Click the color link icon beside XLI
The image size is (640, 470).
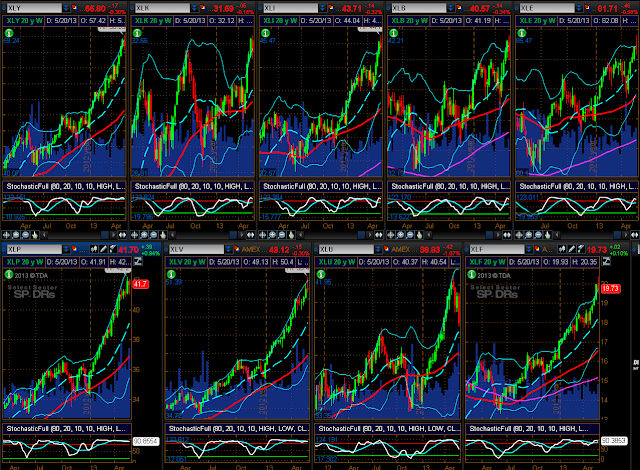click(x=331, y=8)
